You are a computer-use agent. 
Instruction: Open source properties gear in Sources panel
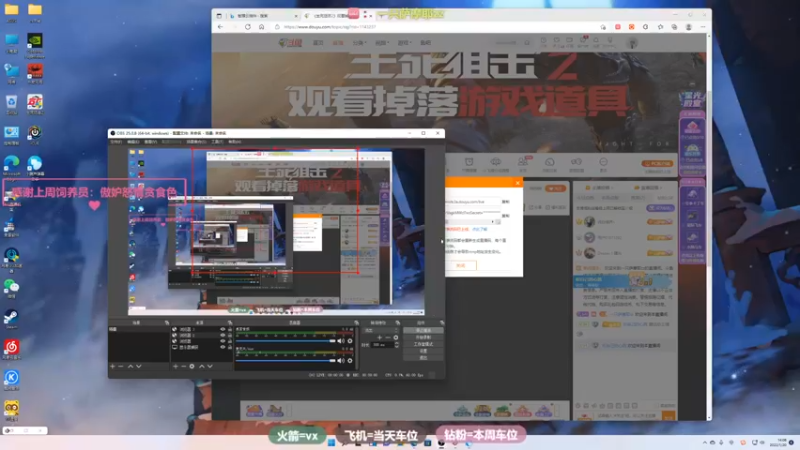(192, 366)
